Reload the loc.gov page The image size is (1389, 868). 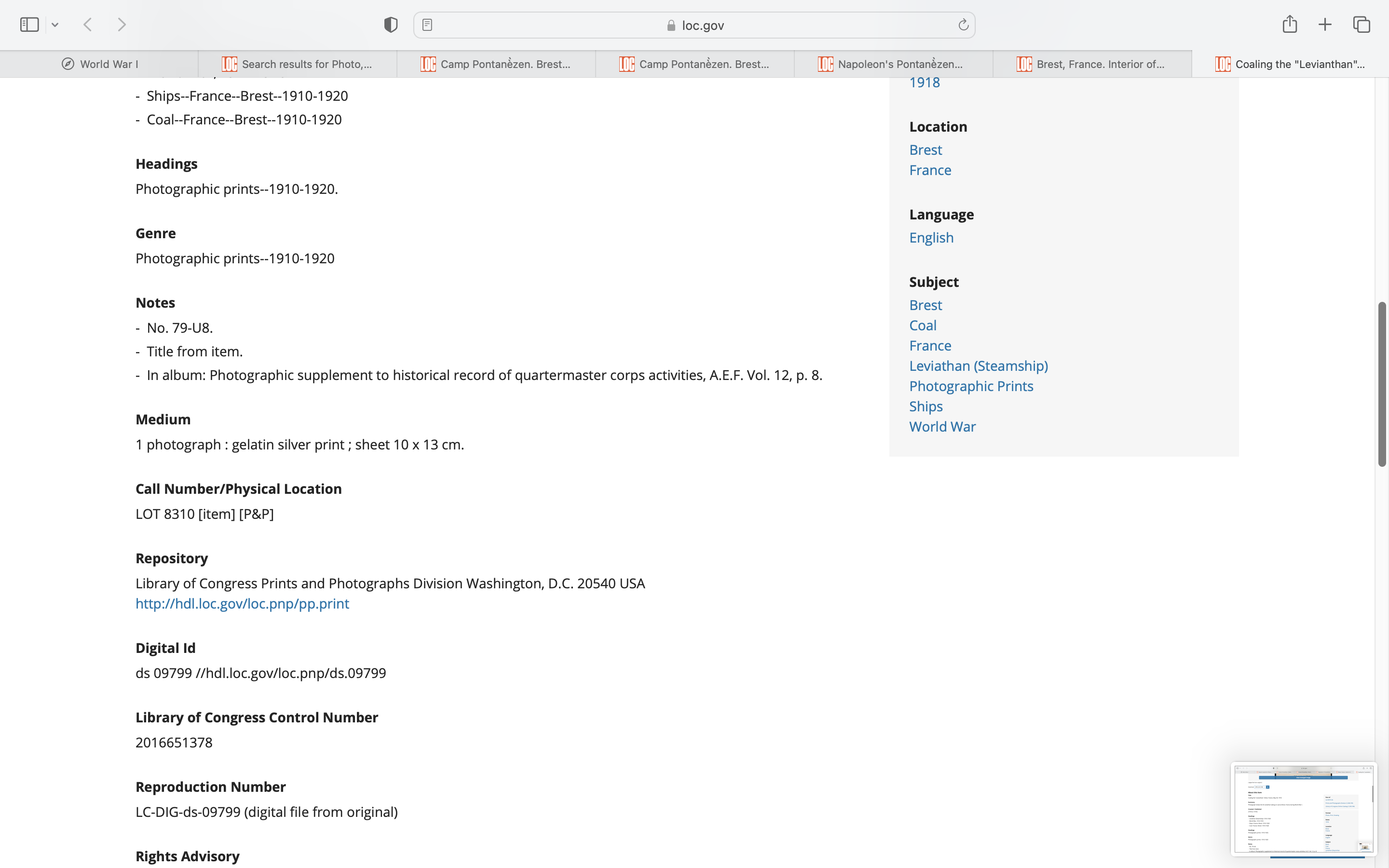click(x=963, y=25)
